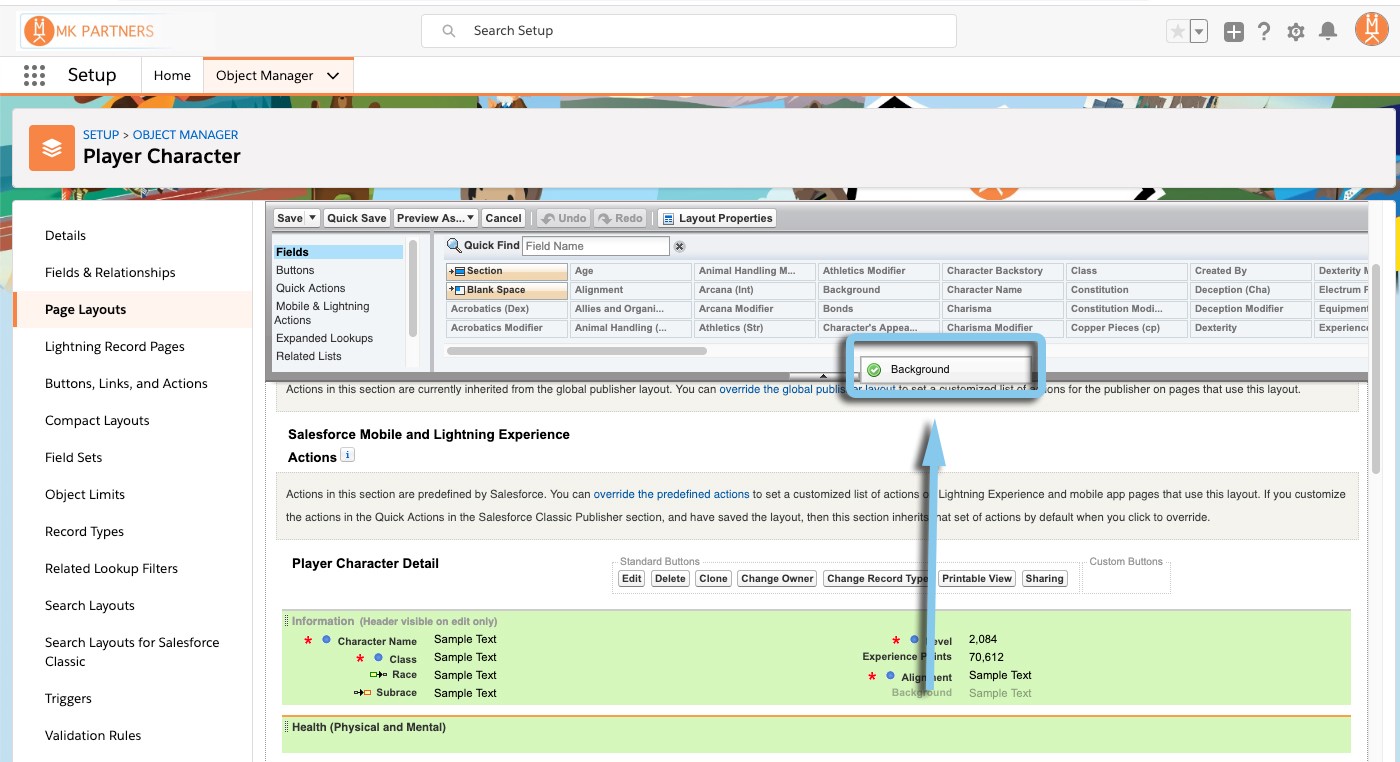Click the Sharing standard button
The image size is (1400, 762).
[x=1044, y=578]
